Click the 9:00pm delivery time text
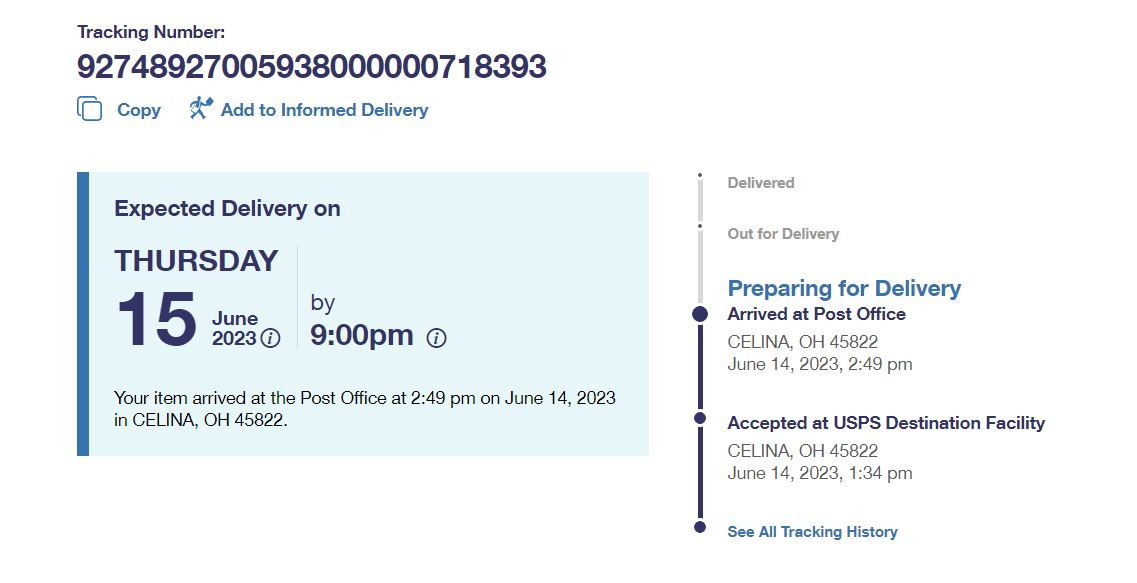 pos(361,335)
